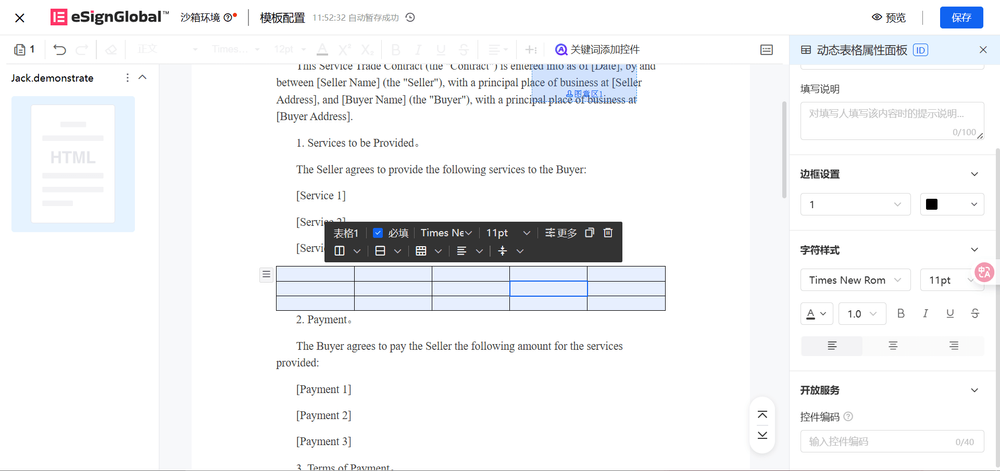Select center alignment in the properties panel

(893, 345)
